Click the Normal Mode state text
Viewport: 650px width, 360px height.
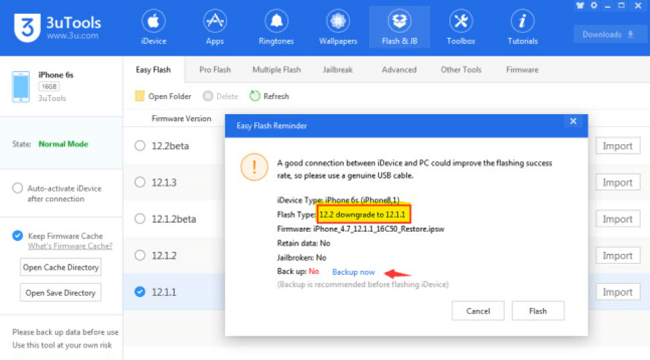tap(63, 144)
